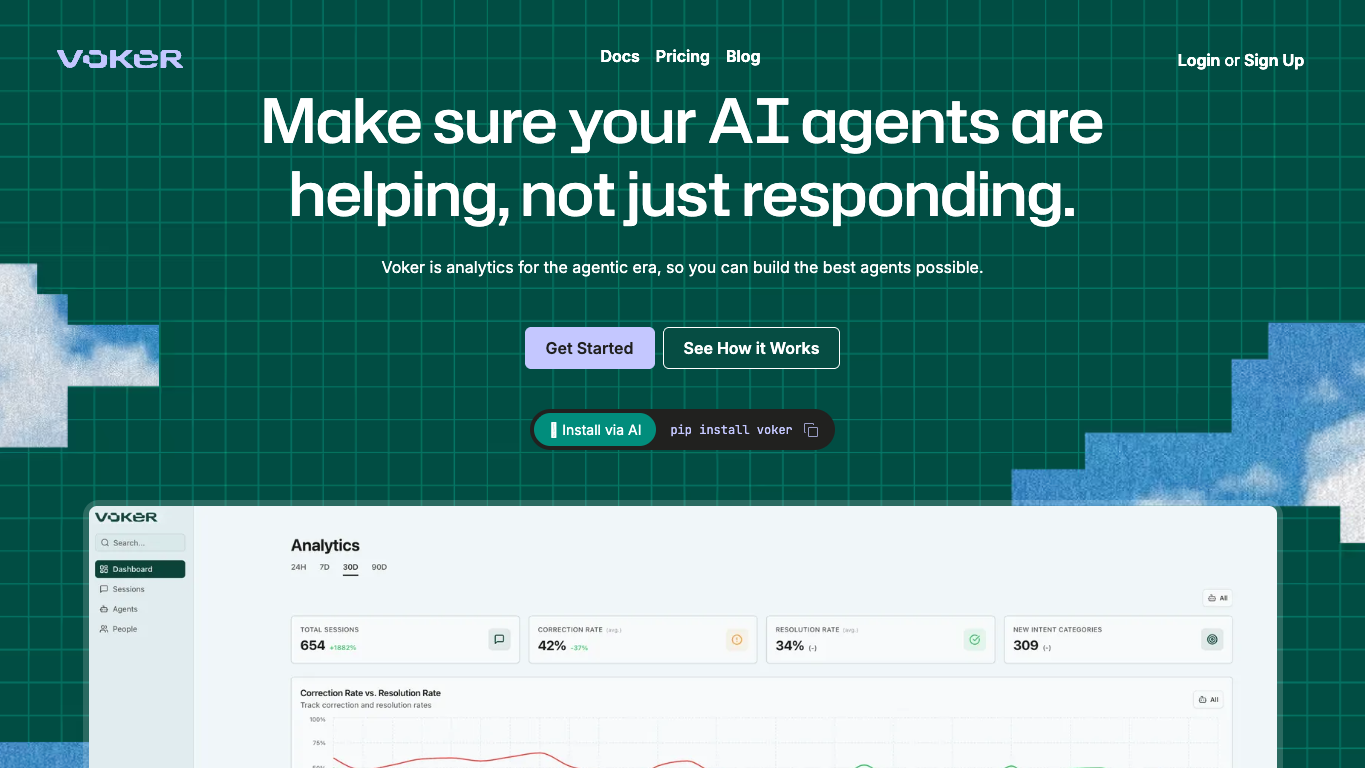Select the 7D time range tab
Screen dimensions: 1365x768
pyautogui.click(x=324, y=567)
